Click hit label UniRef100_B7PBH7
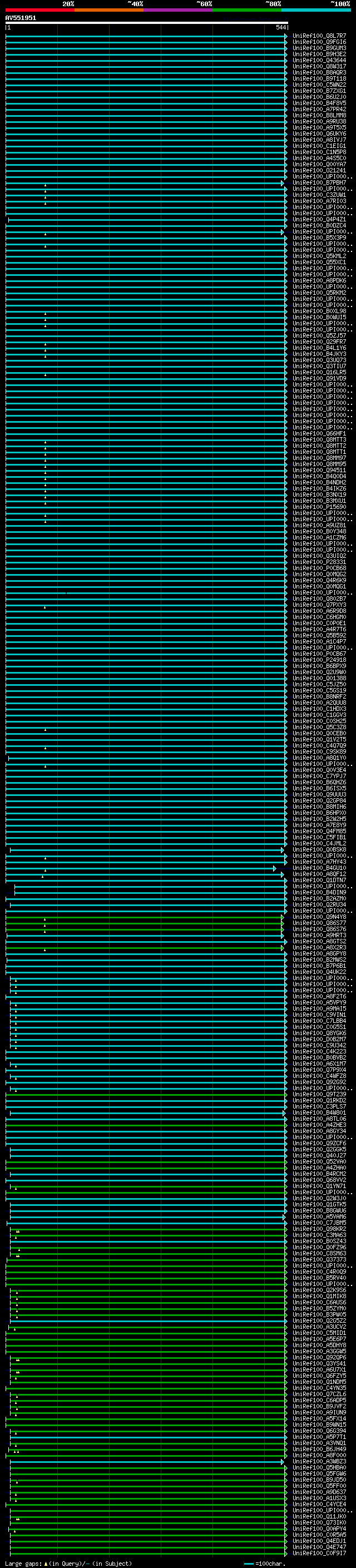Image resolution: width=356 pixels, height=1568 pixels. pos(319,182)
